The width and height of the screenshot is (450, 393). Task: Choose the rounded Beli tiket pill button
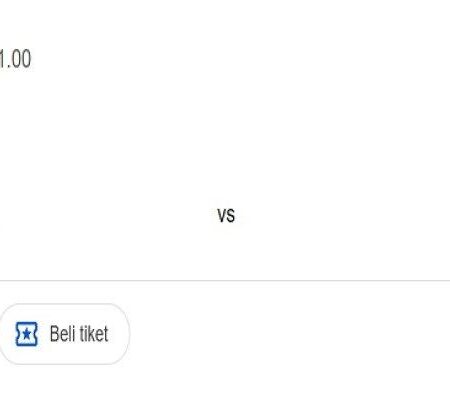pos(64,334)
